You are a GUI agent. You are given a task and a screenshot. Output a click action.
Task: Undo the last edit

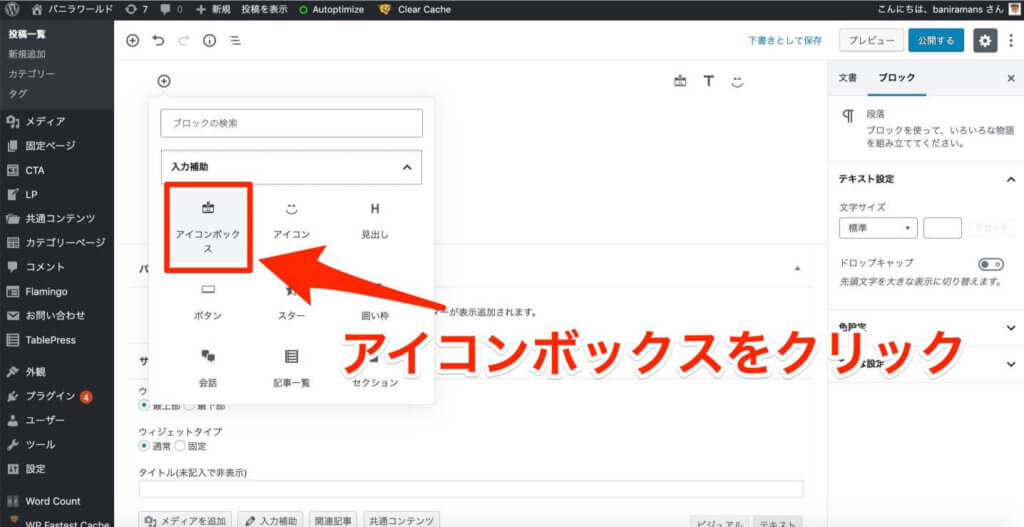(158, 40)
